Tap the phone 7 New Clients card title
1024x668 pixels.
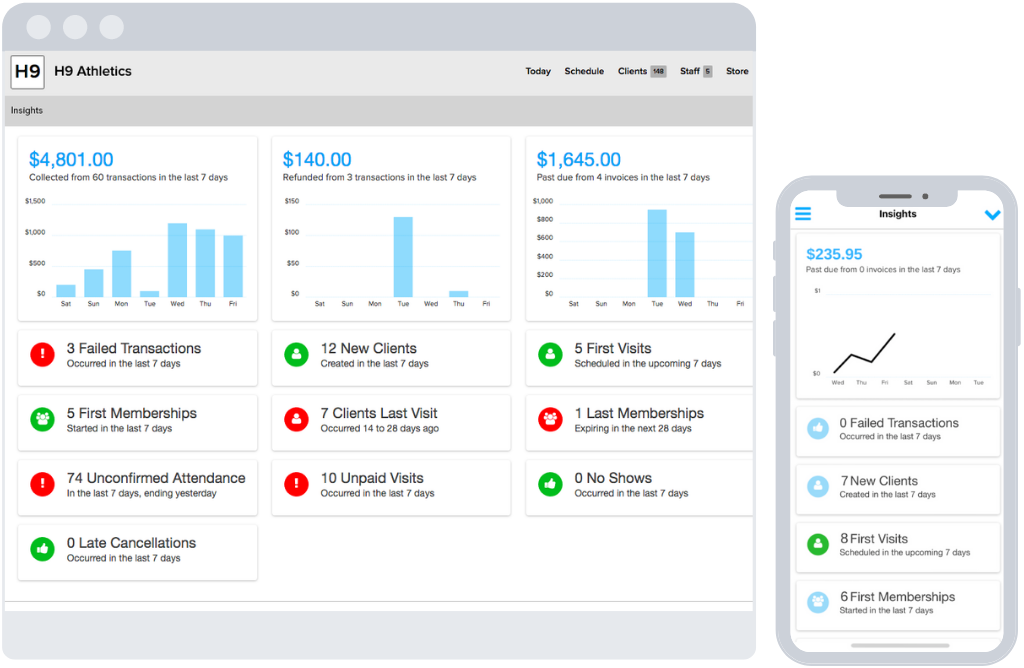click(878, 481)
